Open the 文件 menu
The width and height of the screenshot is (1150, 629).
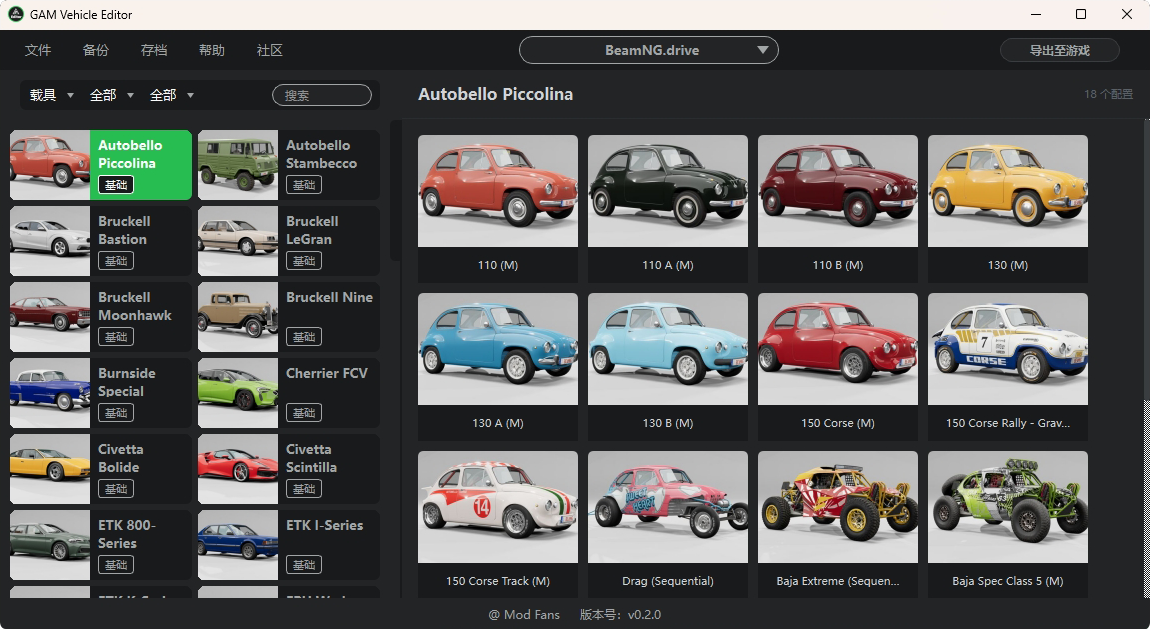[x=38, y=50]
